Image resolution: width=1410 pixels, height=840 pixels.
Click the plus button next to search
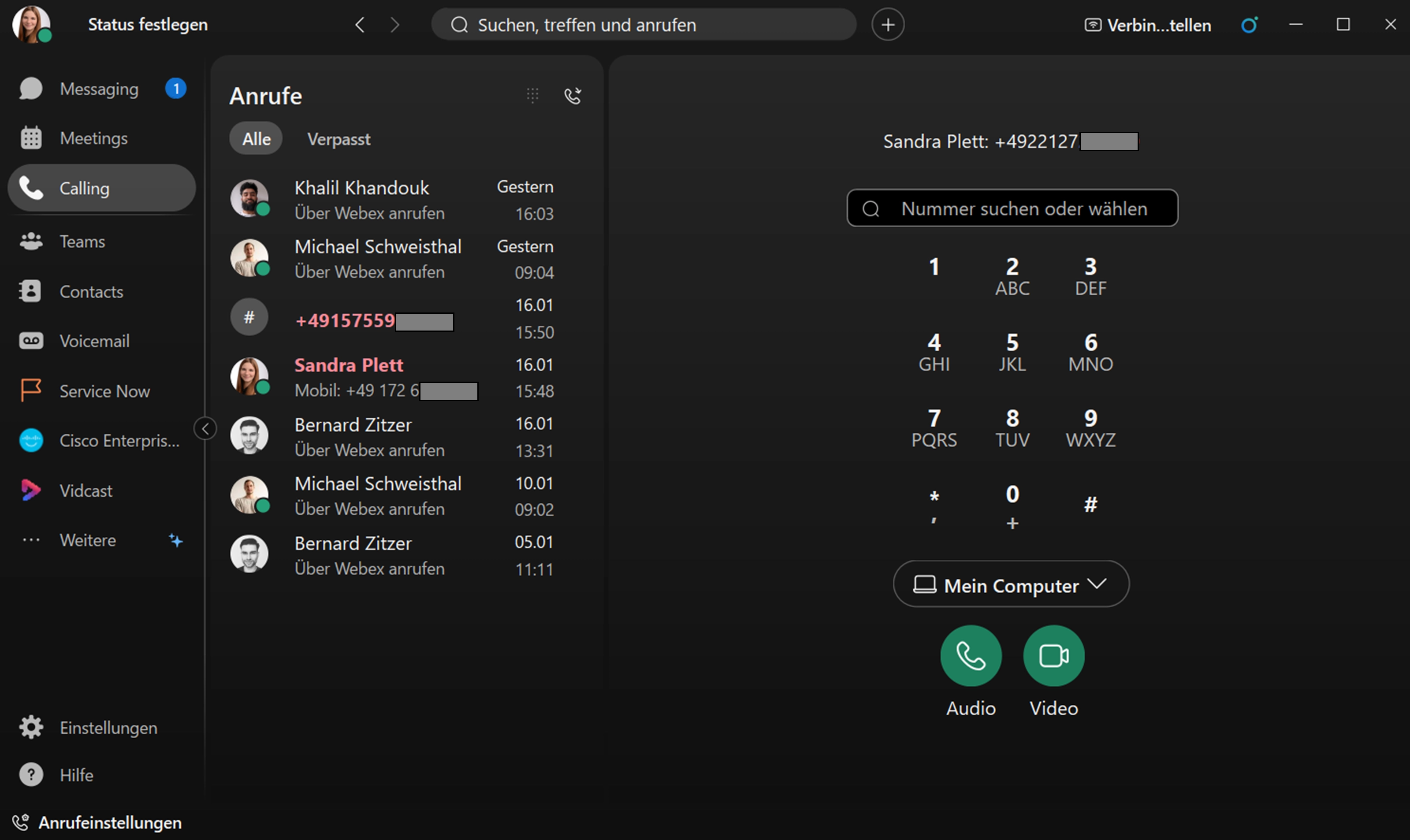(x=888, y=25)
